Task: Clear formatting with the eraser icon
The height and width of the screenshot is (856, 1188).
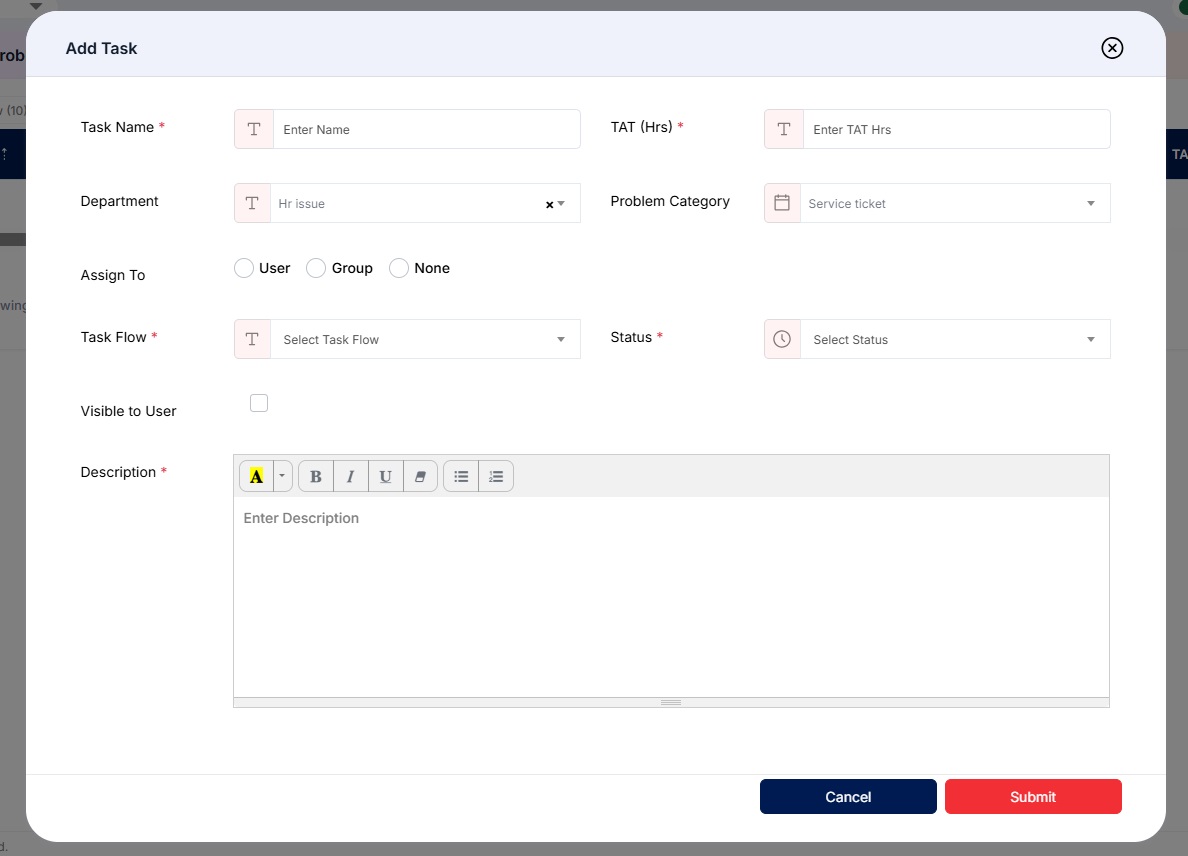Action: (420, 476)
